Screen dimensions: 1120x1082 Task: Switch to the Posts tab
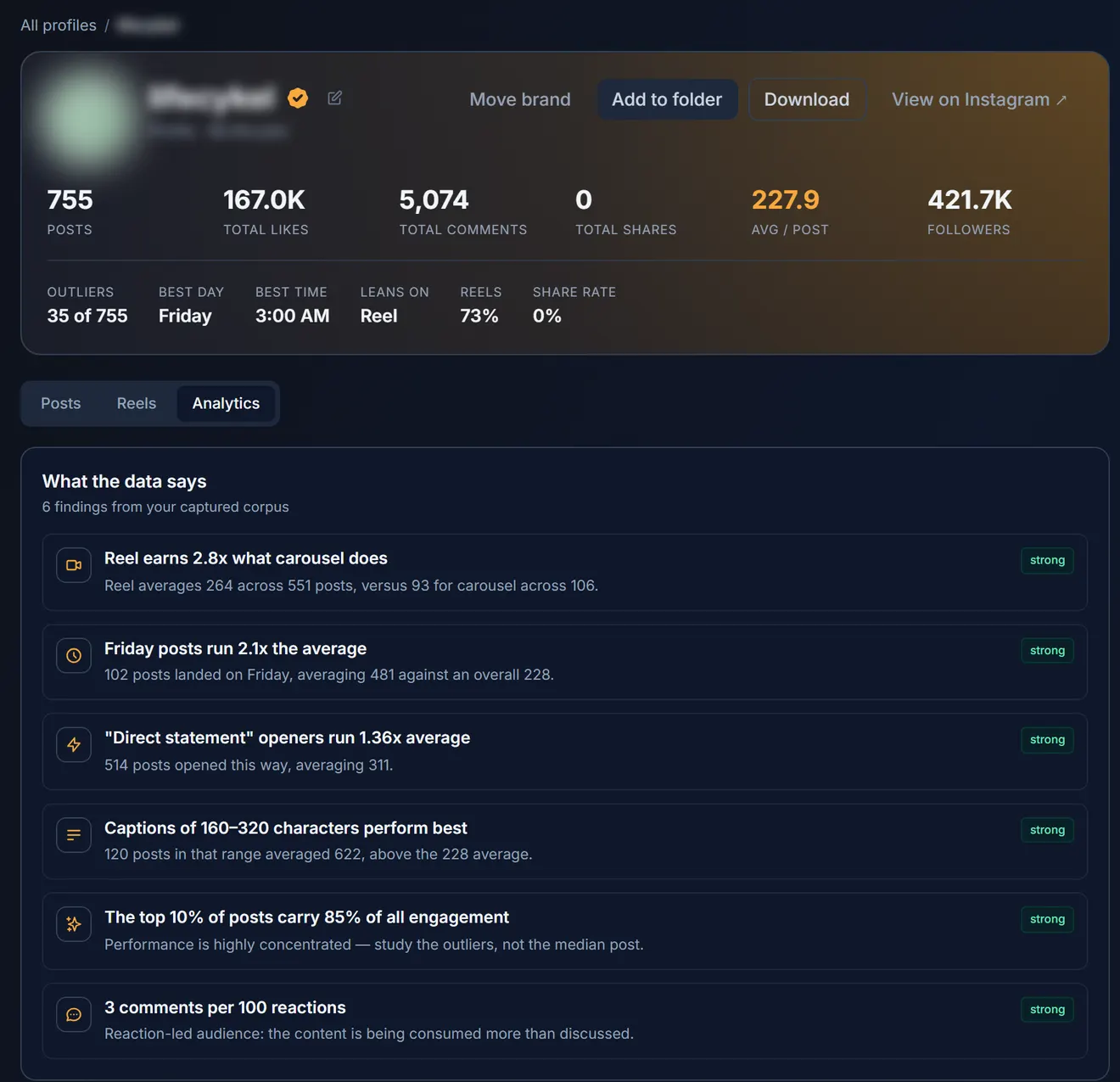(61, 403)
